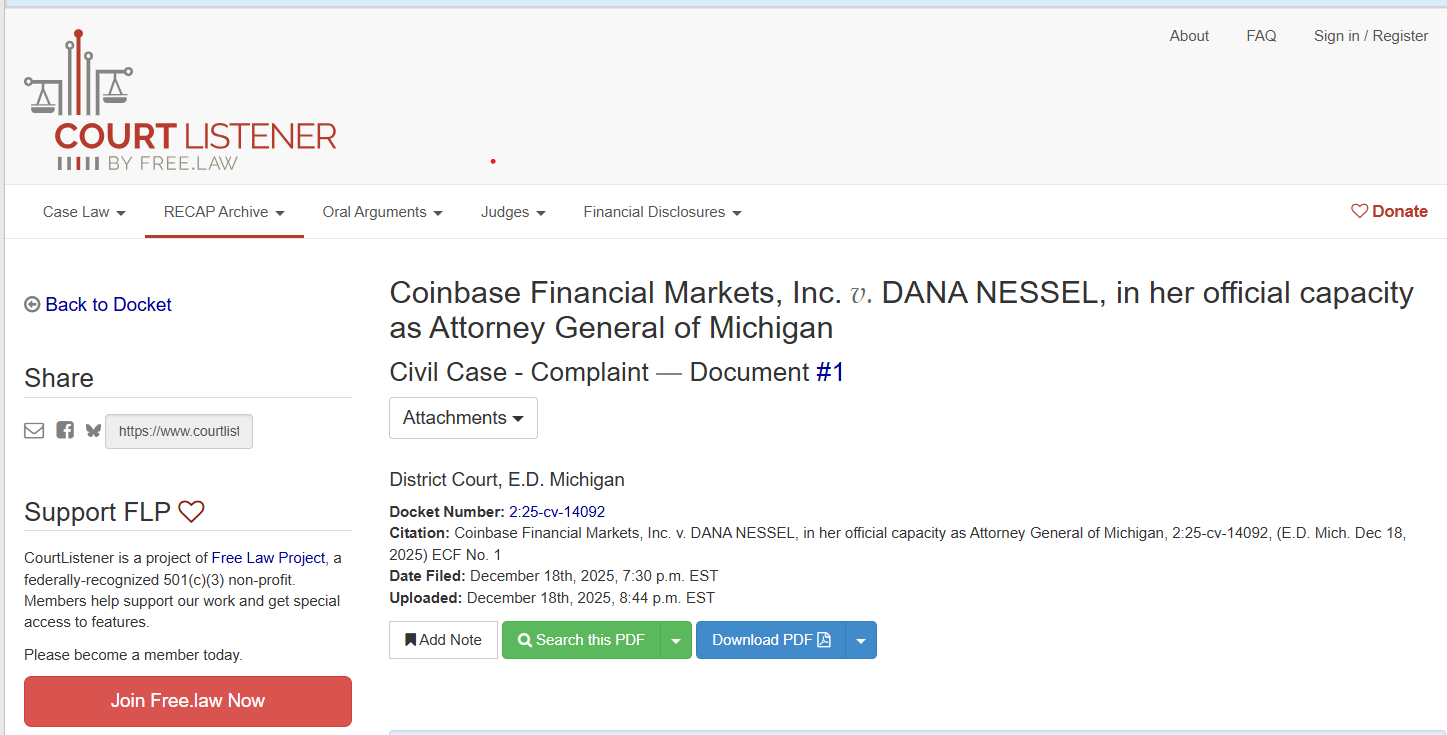Screen dimensions: 1447x735
Task: Click the Join Free.law Now button
Action: pyautogui.click(x=187, y=701)
